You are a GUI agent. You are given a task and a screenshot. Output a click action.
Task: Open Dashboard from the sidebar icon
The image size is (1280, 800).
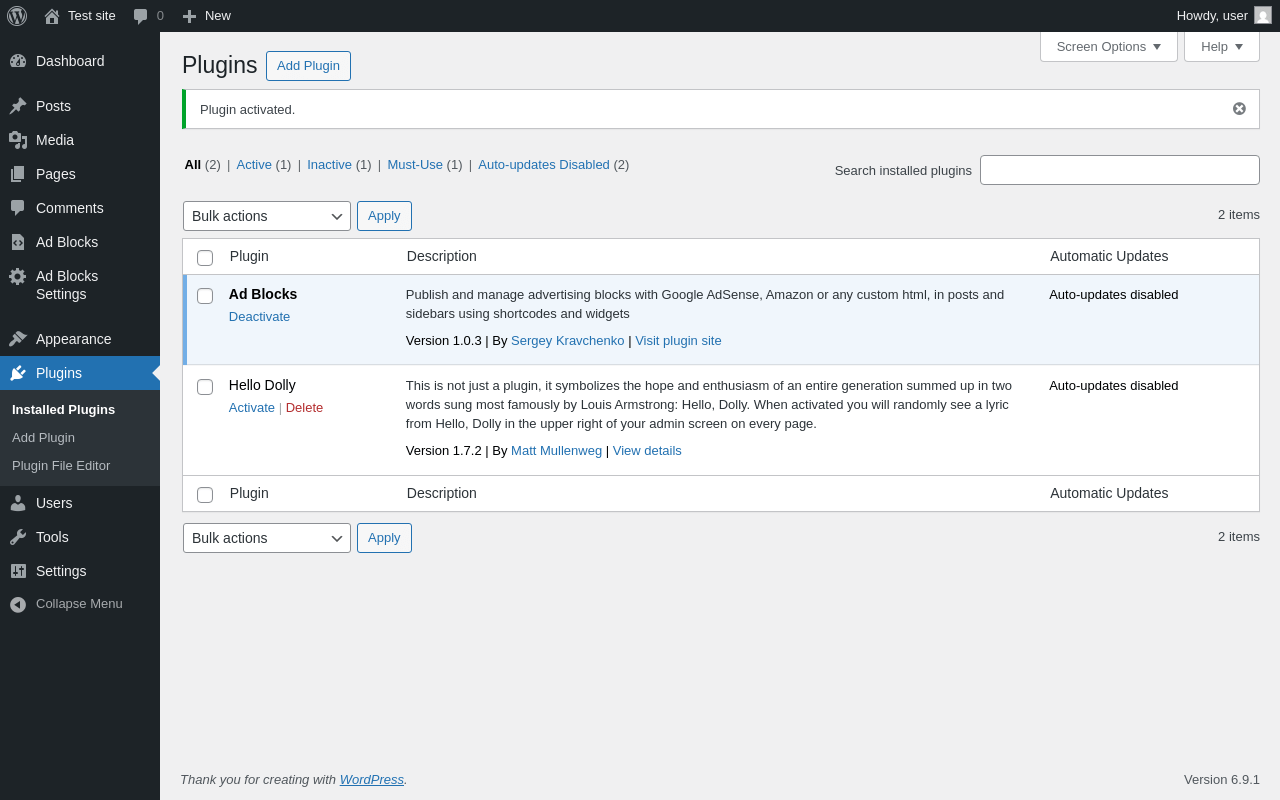click(x=18, y=61)
